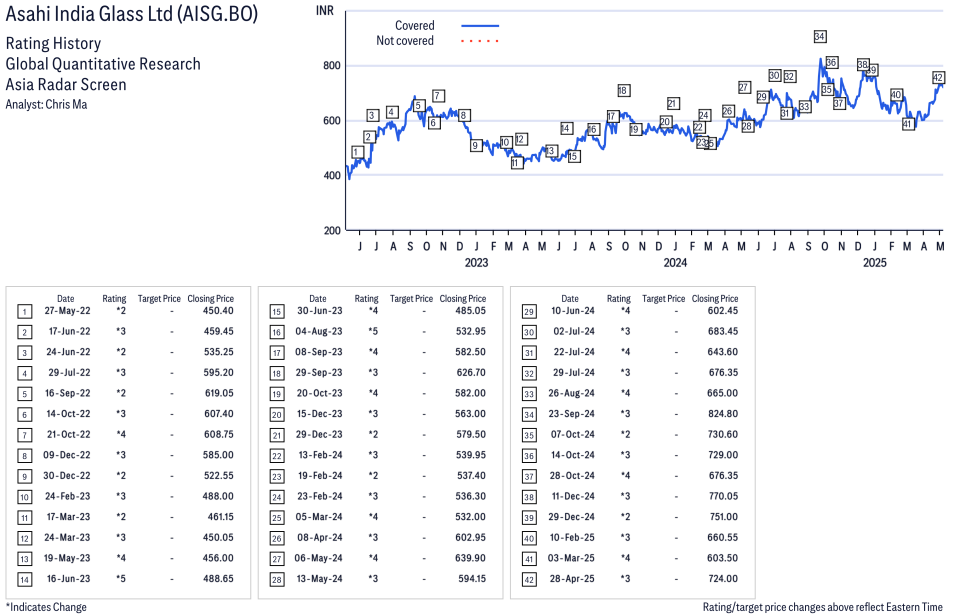Click the date 08-Apr-24 in the table

[320, 538]
